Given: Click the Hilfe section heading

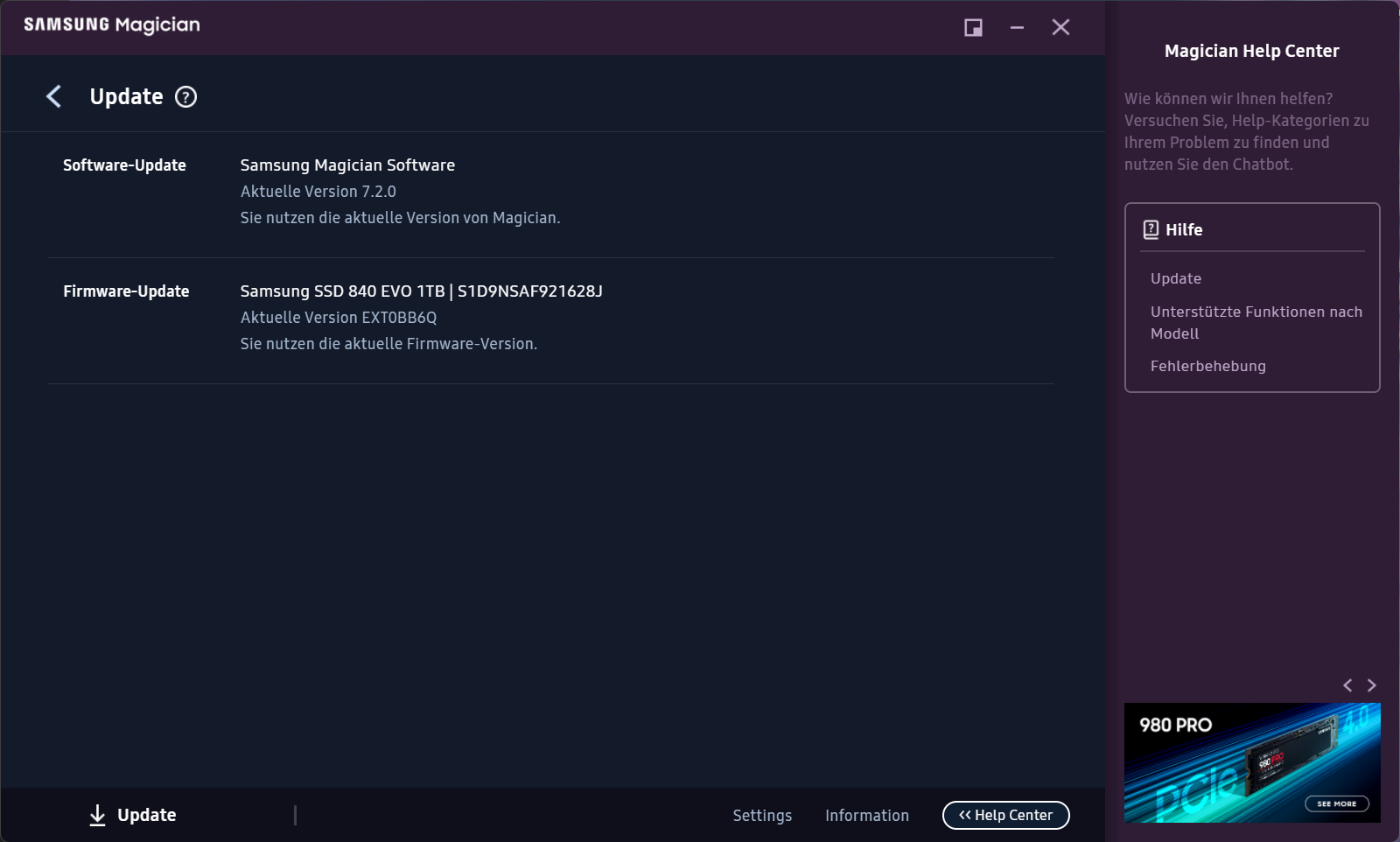Looking at the screenshot, I should [x=1184, y=229].
